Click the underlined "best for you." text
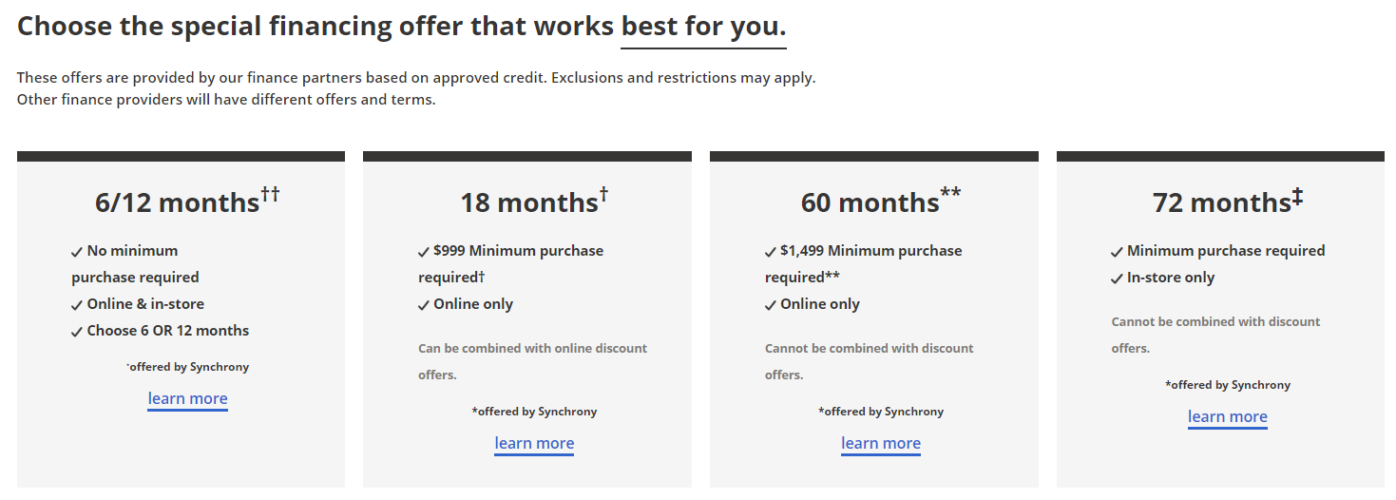 pos(703,26)
